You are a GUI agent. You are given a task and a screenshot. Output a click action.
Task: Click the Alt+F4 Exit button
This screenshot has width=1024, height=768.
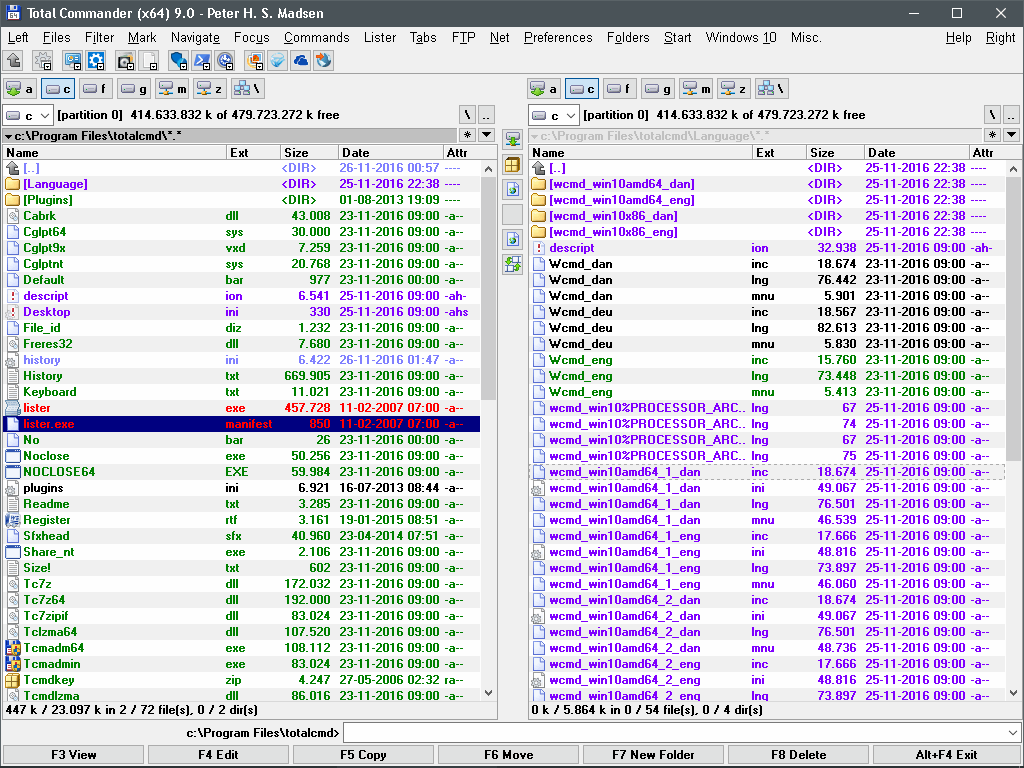946,755
